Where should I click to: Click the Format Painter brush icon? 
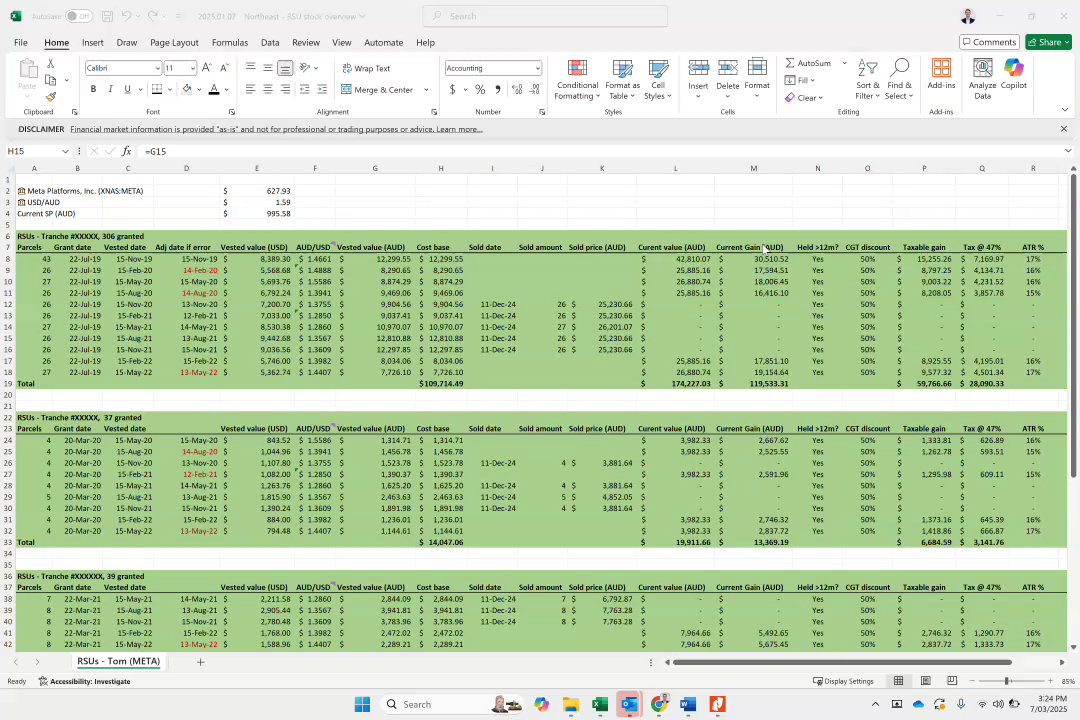[x=51, y=96]
